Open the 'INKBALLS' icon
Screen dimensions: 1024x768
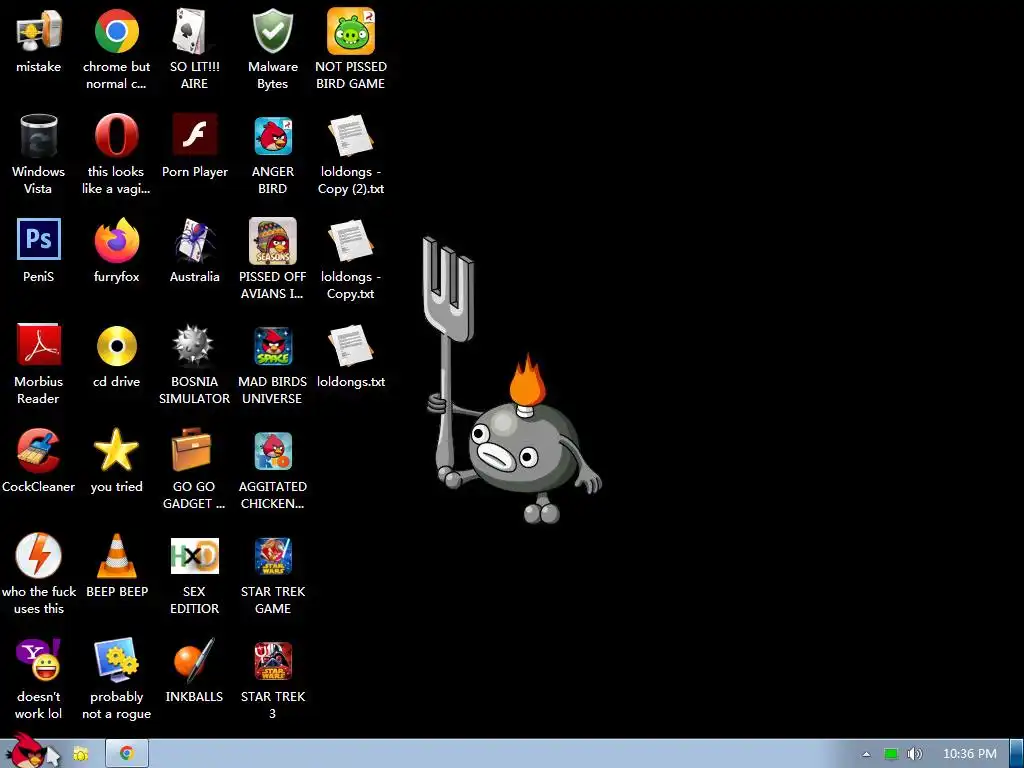(194, 661)
